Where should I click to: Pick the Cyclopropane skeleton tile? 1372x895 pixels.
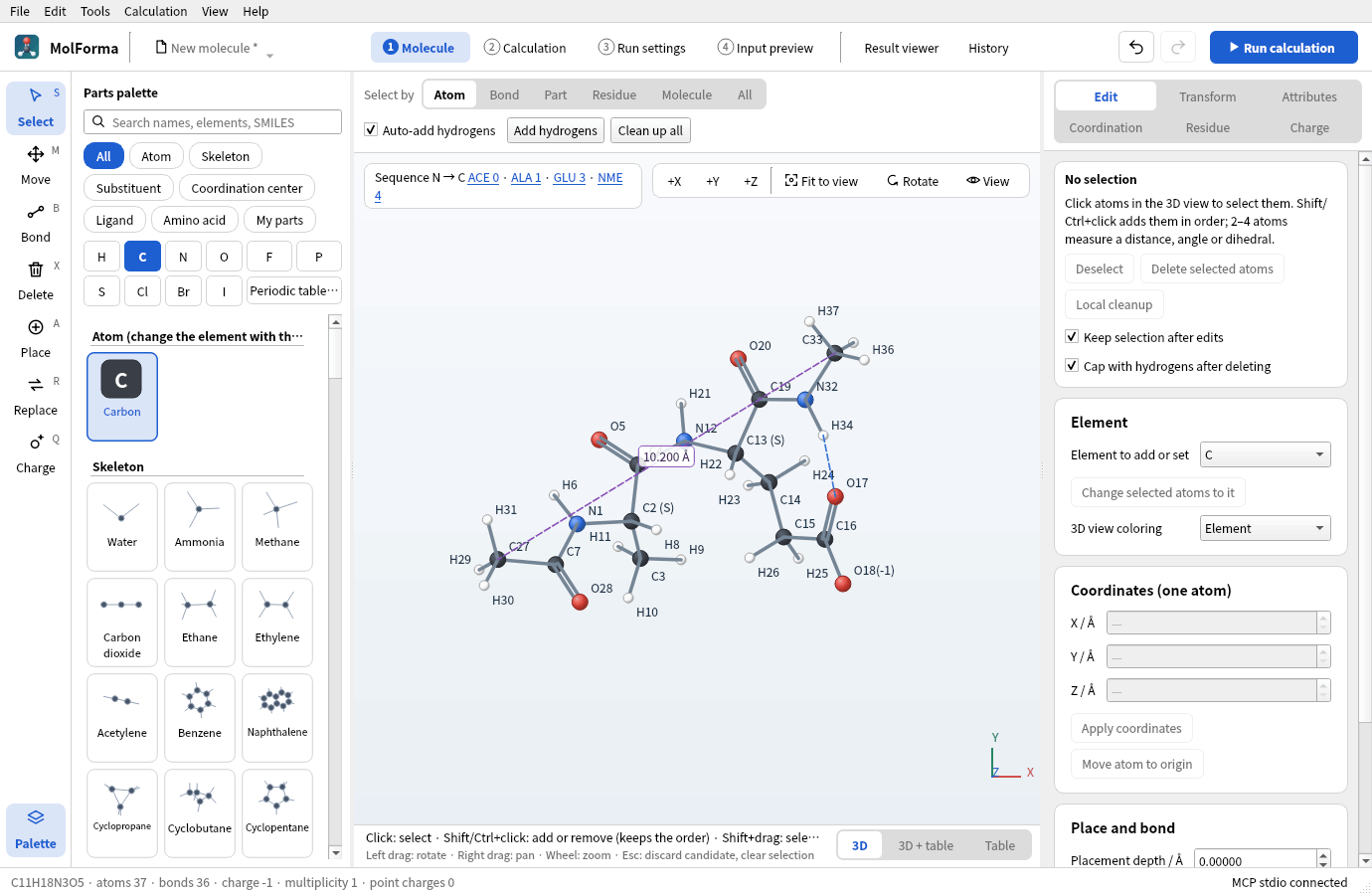122,812
